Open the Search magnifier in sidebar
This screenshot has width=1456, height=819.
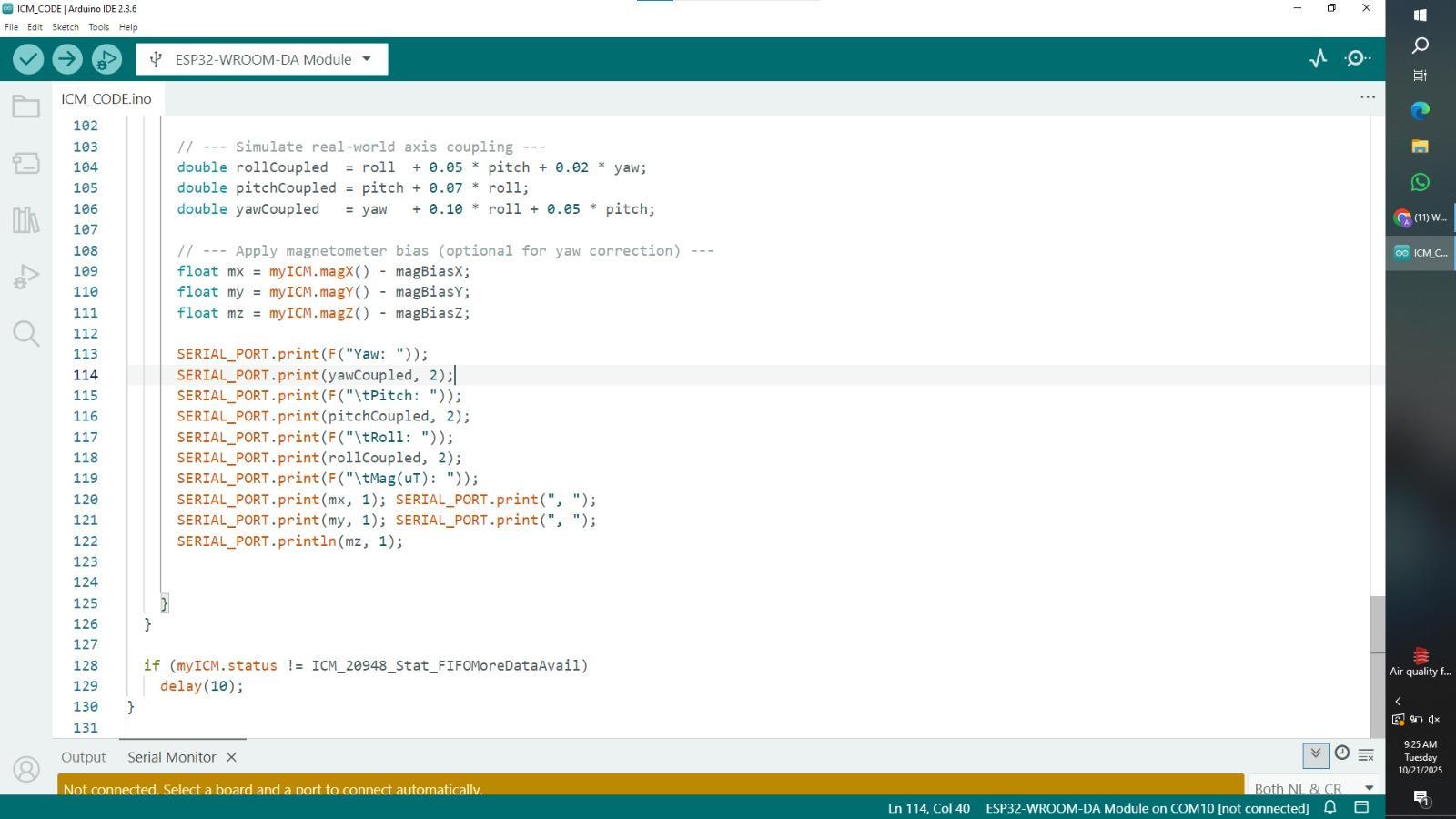tap(25, 334)
